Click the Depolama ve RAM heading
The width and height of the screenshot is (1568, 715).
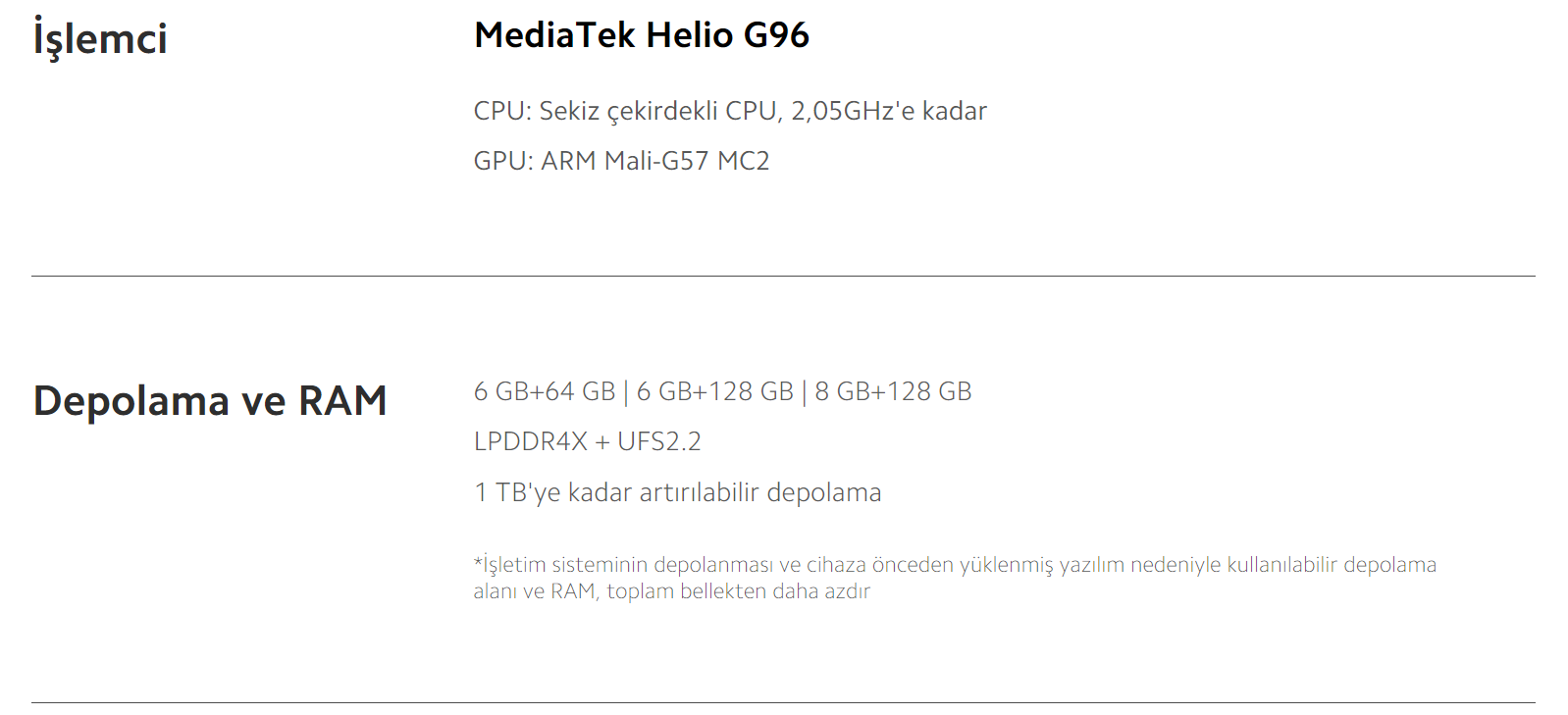[210, 401]
